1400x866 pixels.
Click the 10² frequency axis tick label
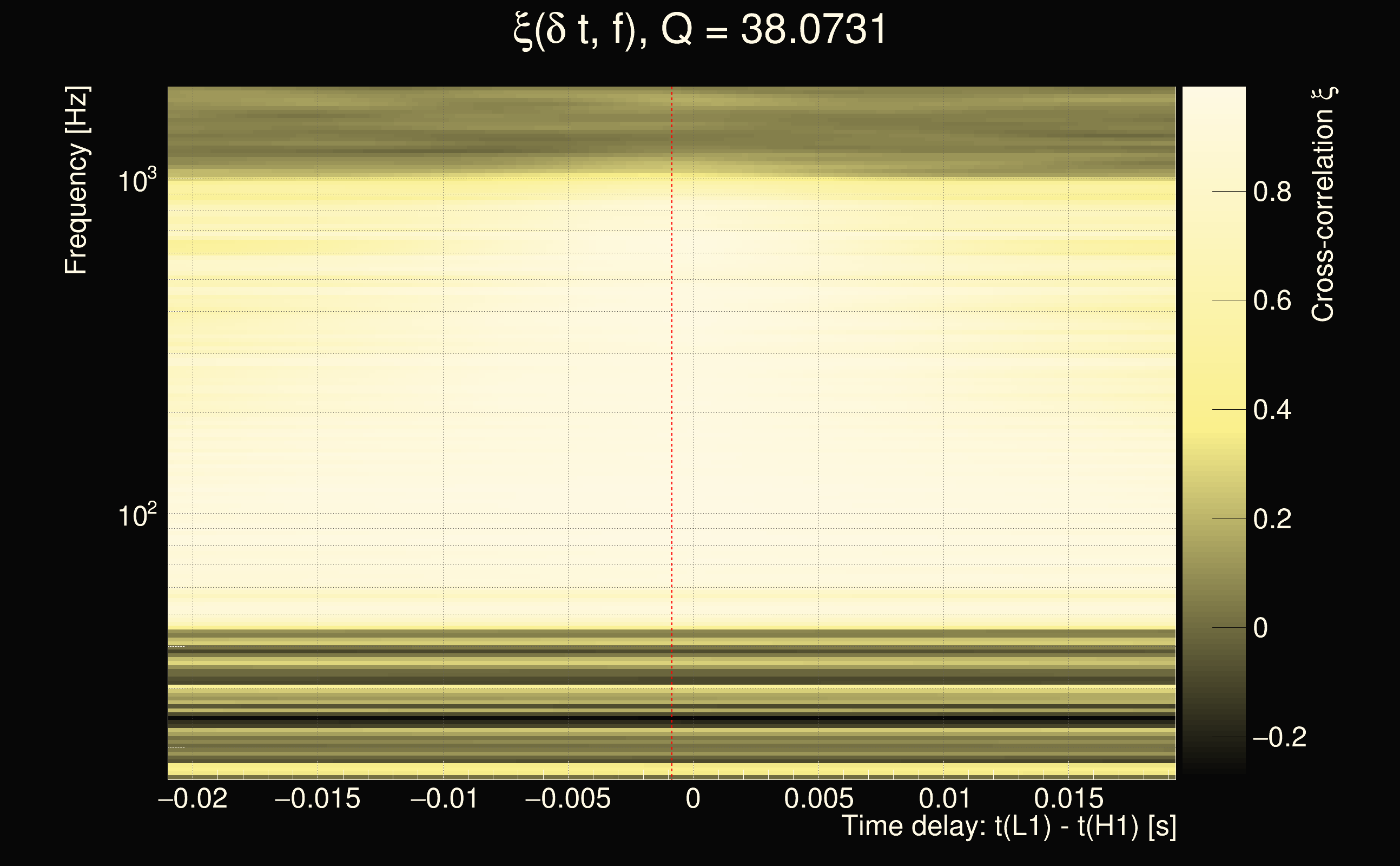[137, 515]
